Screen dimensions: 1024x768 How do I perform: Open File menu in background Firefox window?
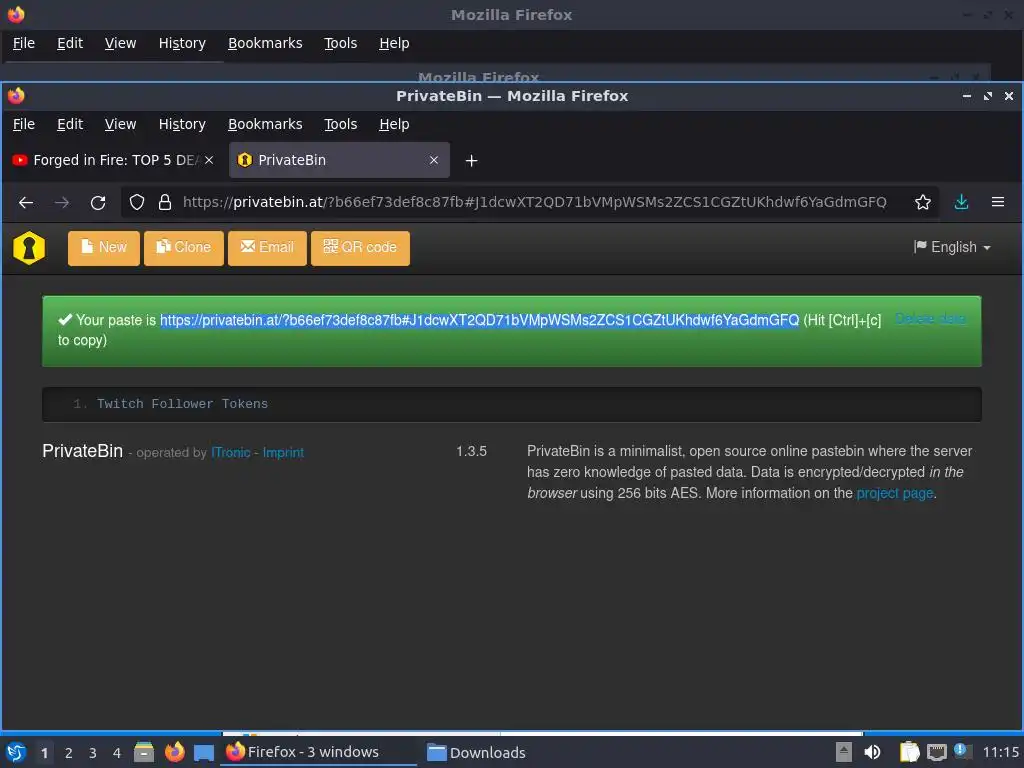[x=24, y=43]
